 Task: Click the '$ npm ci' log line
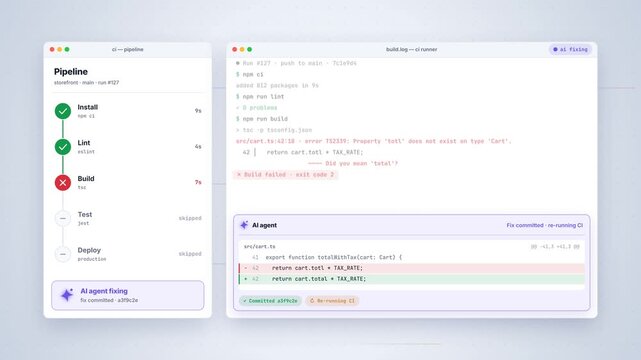(249, 74)
